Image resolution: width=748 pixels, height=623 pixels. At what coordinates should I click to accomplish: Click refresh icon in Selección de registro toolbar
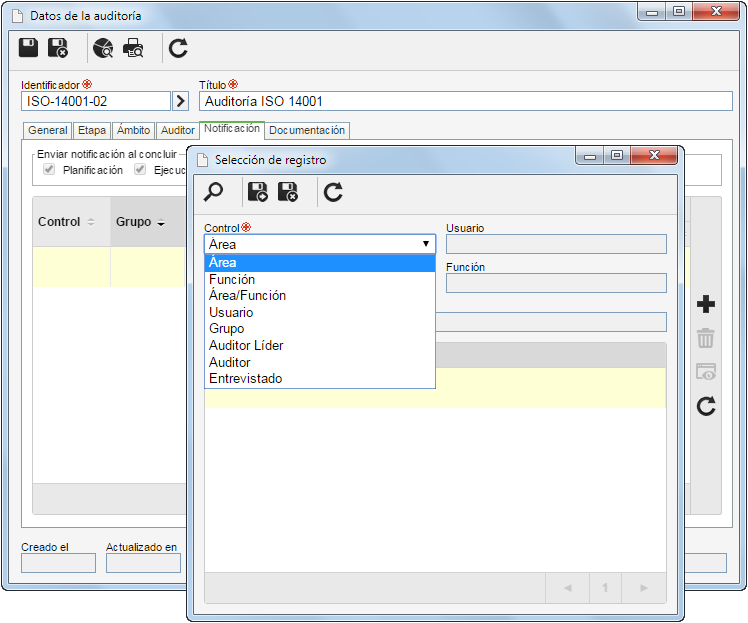pos(333,192)
